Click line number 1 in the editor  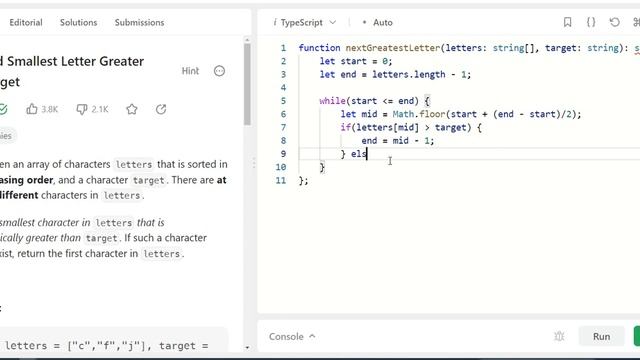click(x=283, y=48)
